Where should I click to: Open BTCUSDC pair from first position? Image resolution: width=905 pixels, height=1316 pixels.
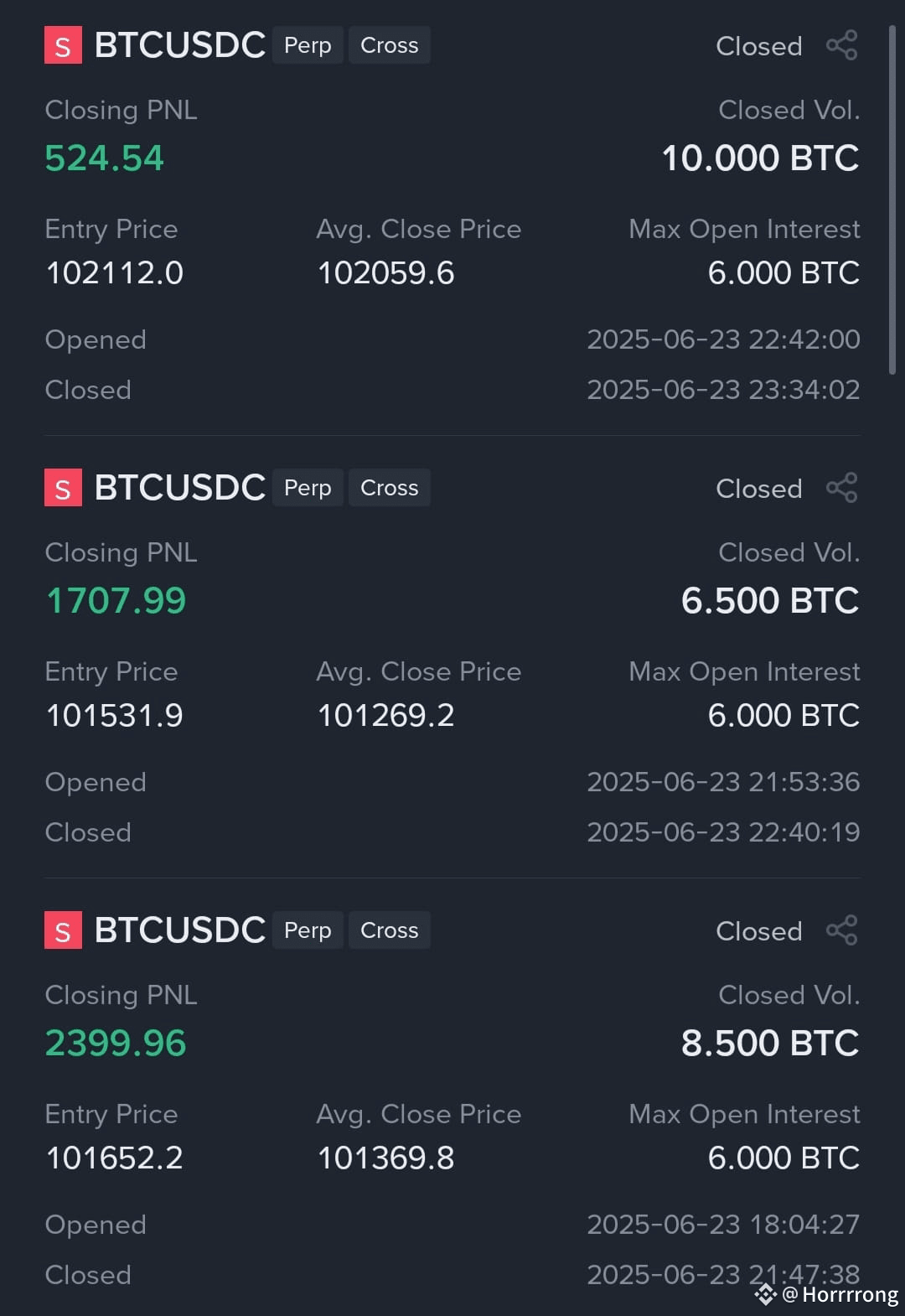point(179,45)
